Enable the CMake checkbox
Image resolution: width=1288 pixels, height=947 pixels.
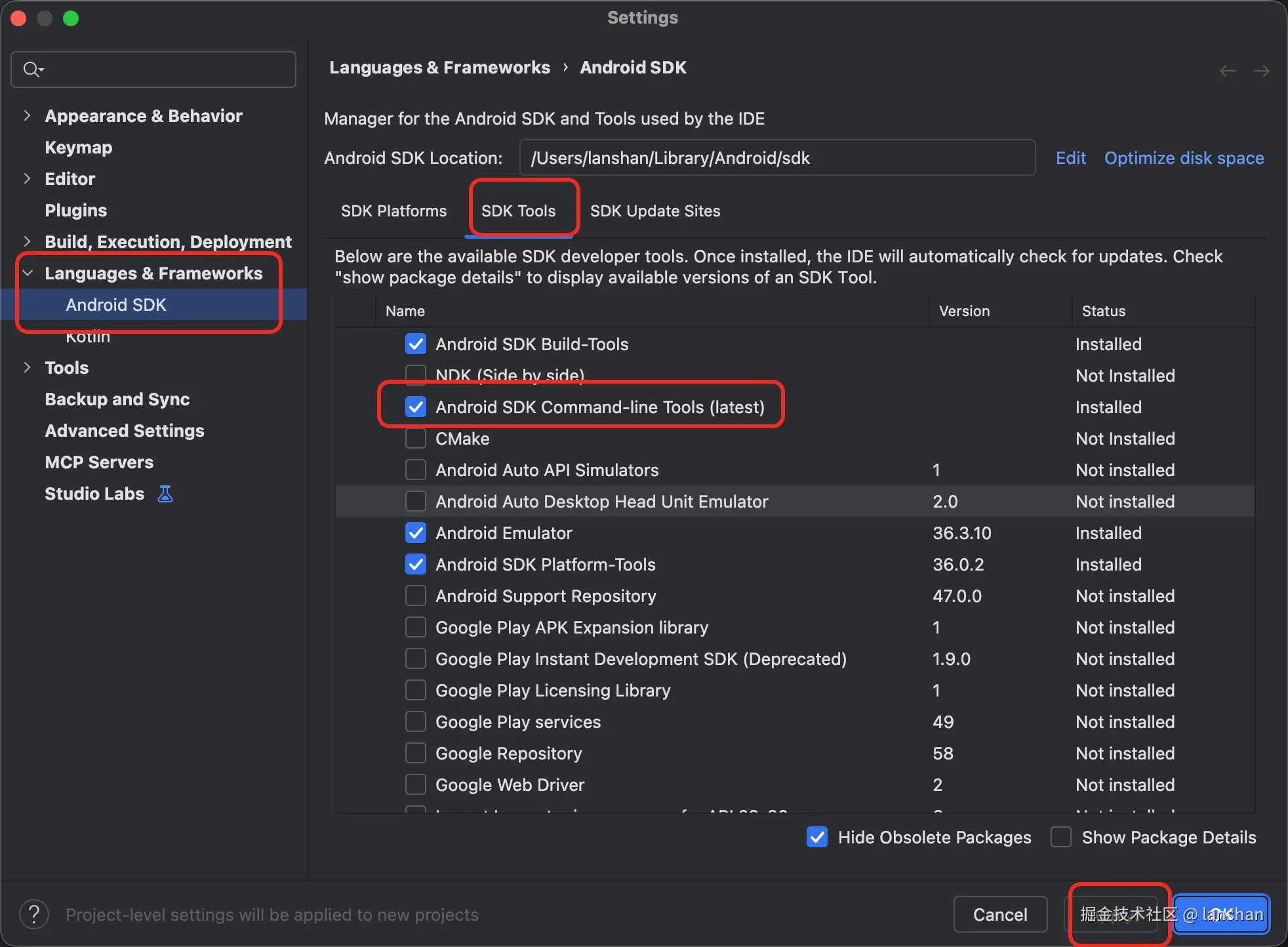click(x=416, y=439)
